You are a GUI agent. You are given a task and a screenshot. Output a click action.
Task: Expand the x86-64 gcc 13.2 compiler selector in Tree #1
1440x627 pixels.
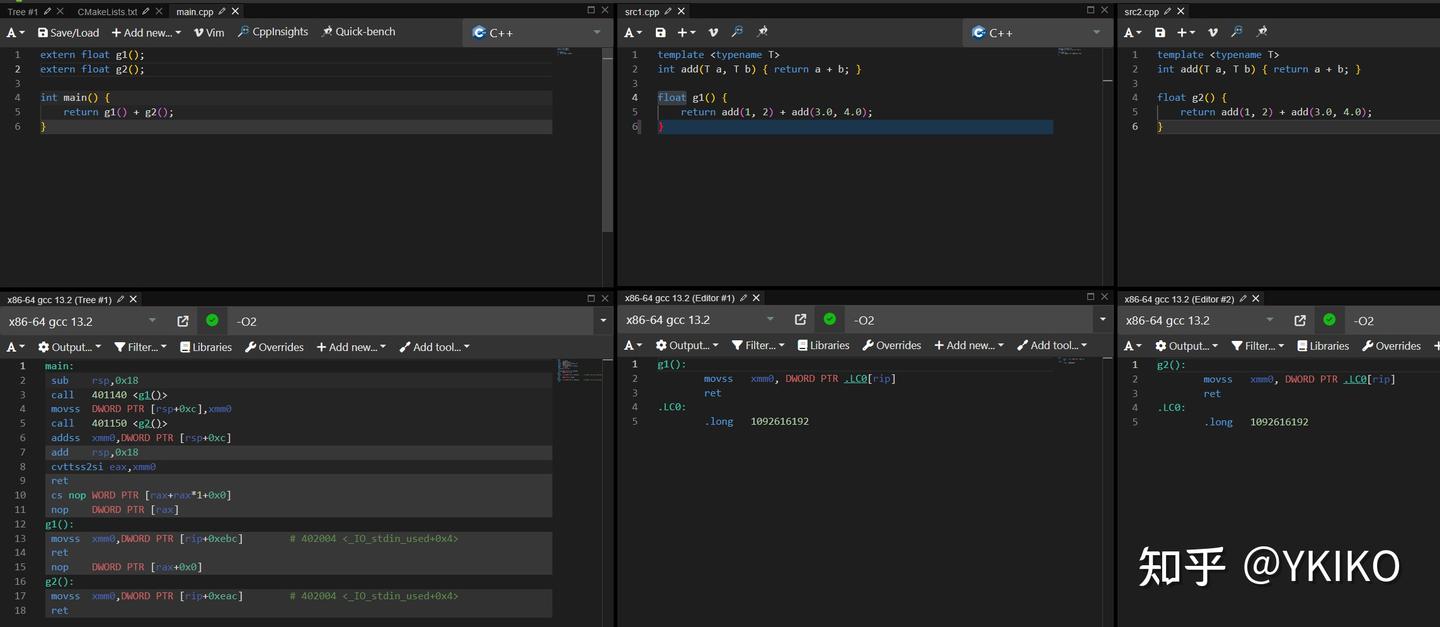[x=83, y=321]
